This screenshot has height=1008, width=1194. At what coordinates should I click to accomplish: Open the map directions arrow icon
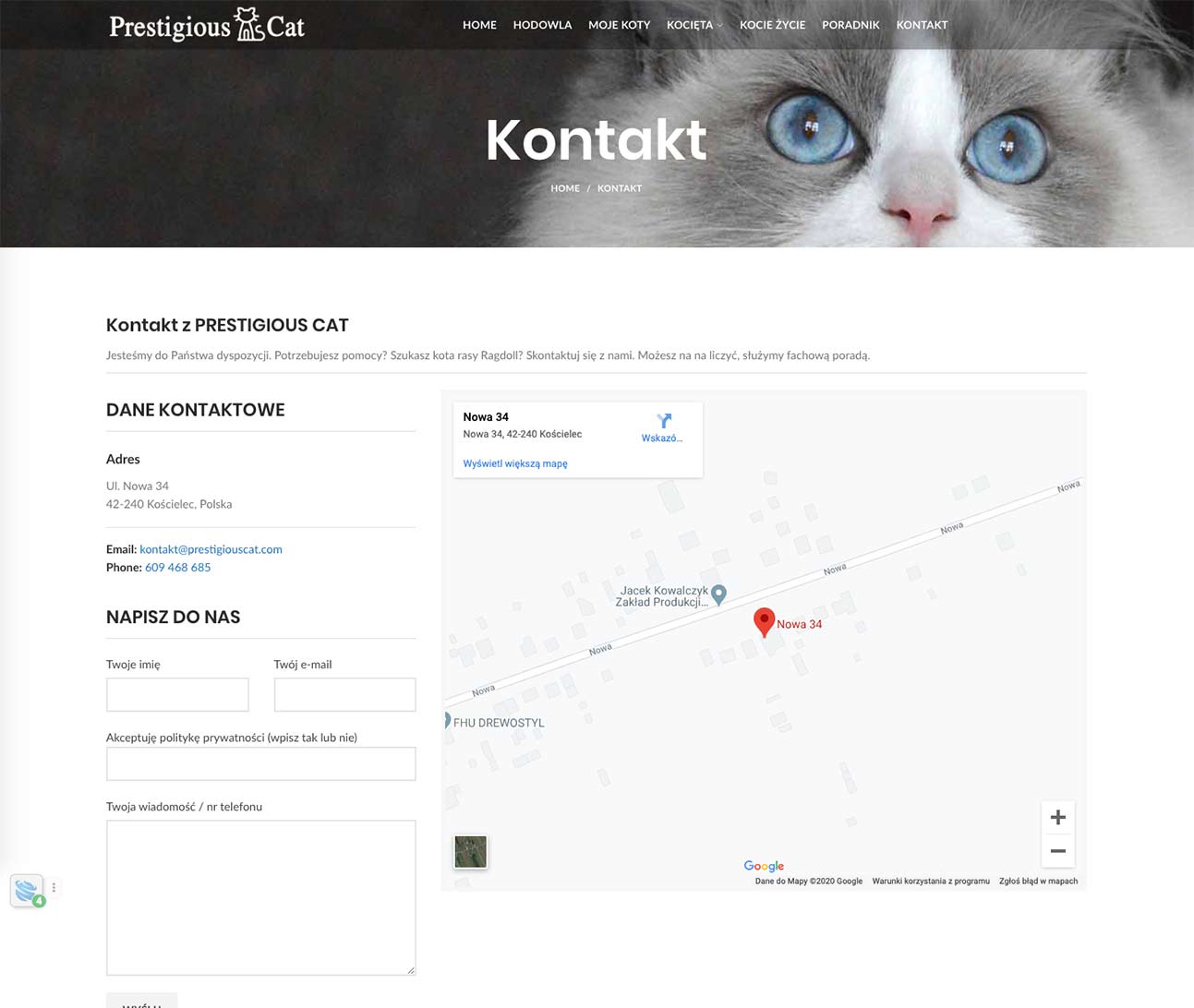coord(664,421)
